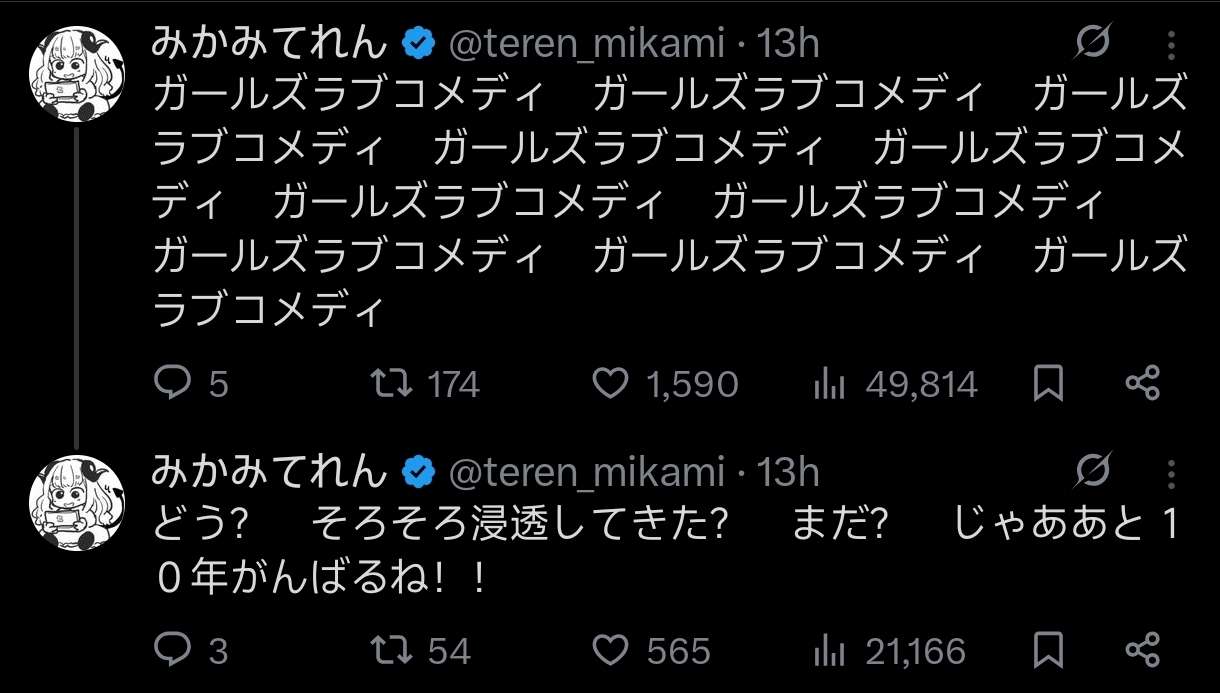Share the second tweet

[x=1142, y=652]
